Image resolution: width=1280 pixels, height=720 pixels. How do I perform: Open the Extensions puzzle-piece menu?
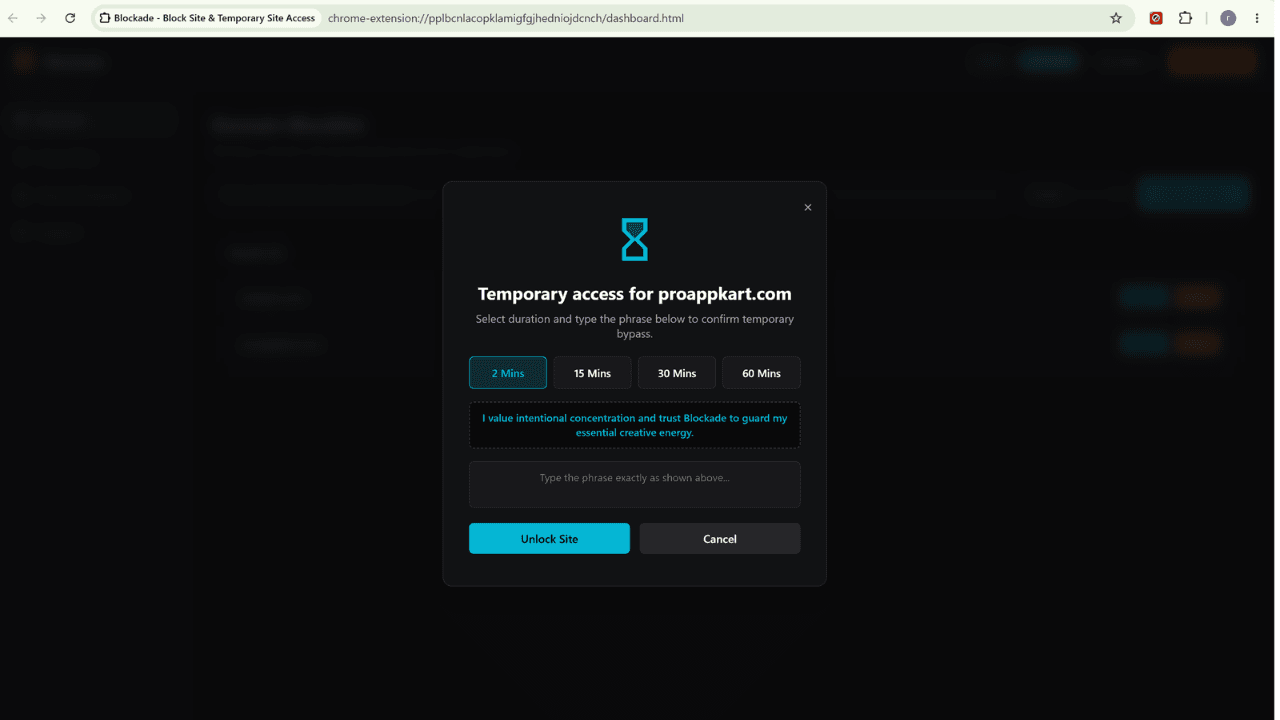tap(1186, 18)
